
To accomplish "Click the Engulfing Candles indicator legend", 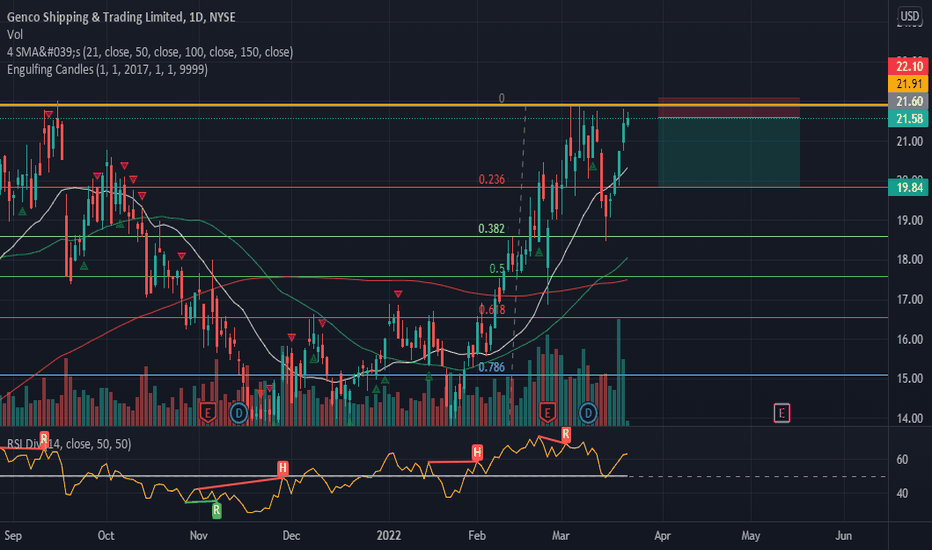I will click(x=108, y=70).
